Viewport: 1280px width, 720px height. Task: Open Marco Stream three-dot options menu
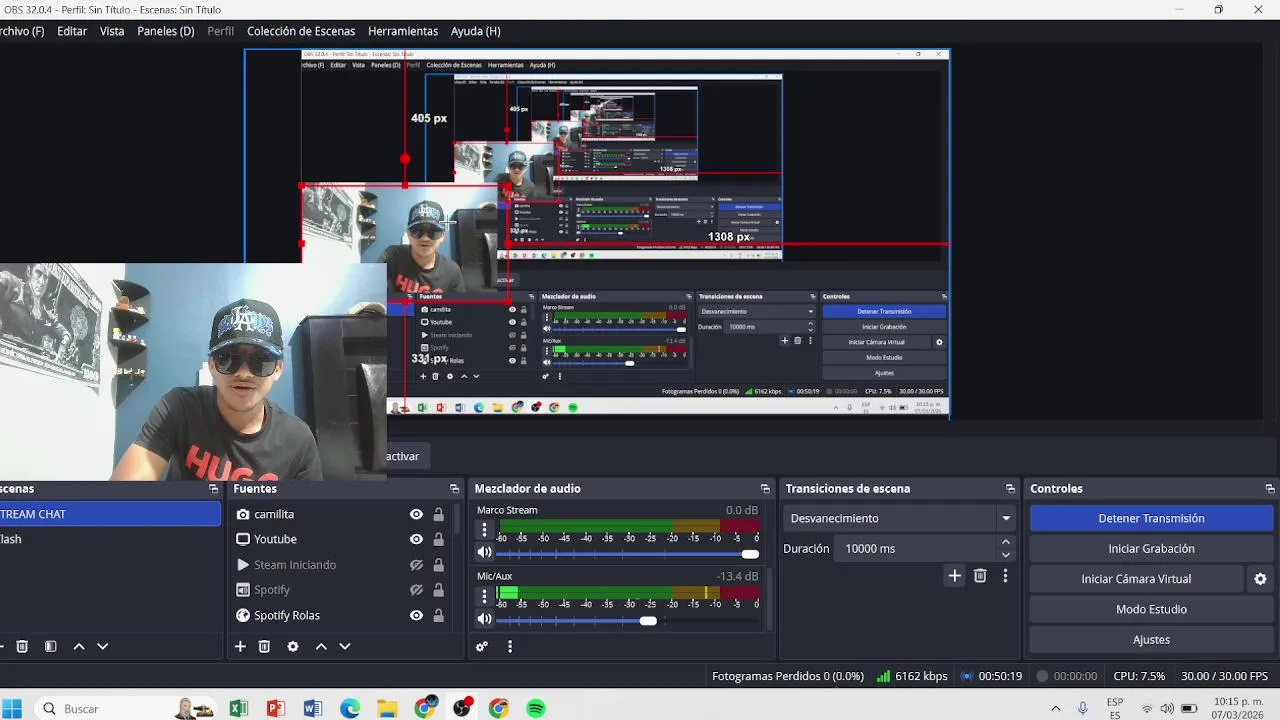[x=485, y=530]
